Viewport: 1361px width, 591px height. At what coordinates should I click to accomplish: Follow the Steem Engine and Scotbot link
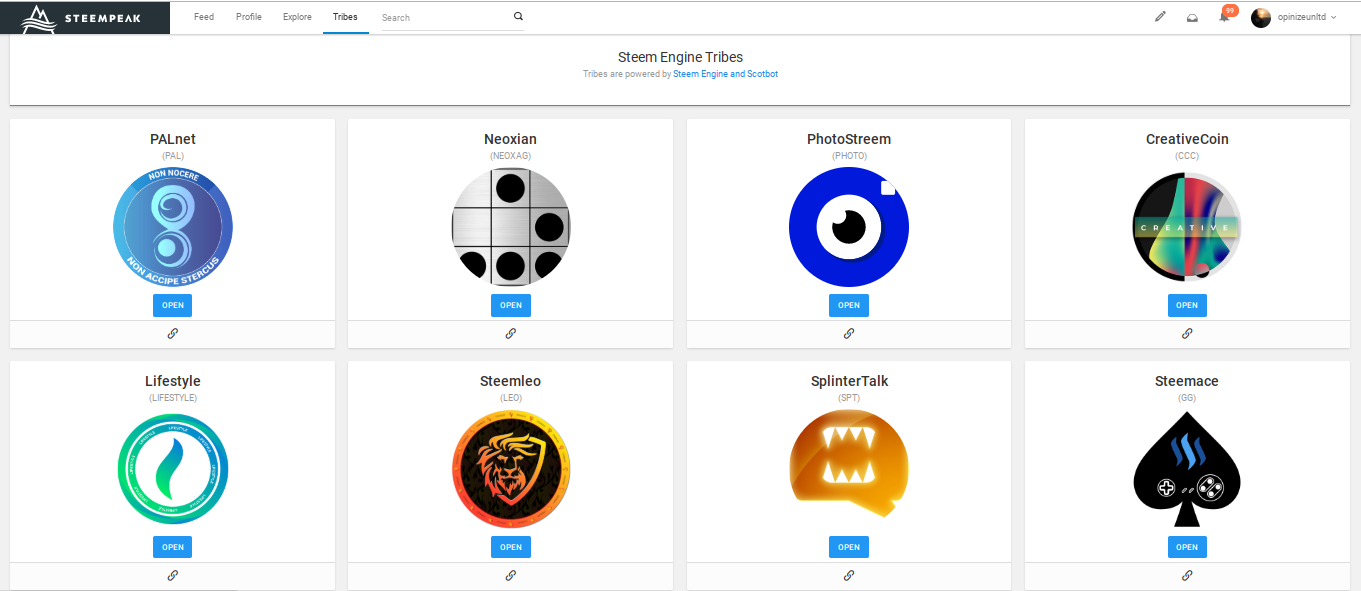(x=725, y=73)
